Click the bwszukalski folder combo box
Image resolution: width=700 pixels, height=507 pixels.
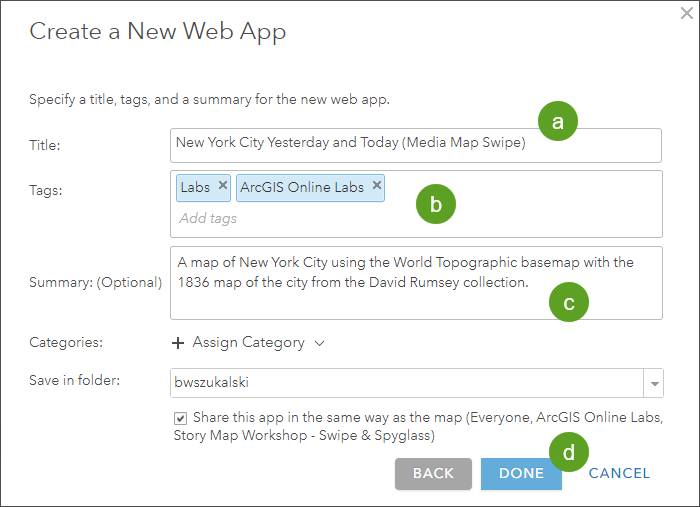click(407, 383)
